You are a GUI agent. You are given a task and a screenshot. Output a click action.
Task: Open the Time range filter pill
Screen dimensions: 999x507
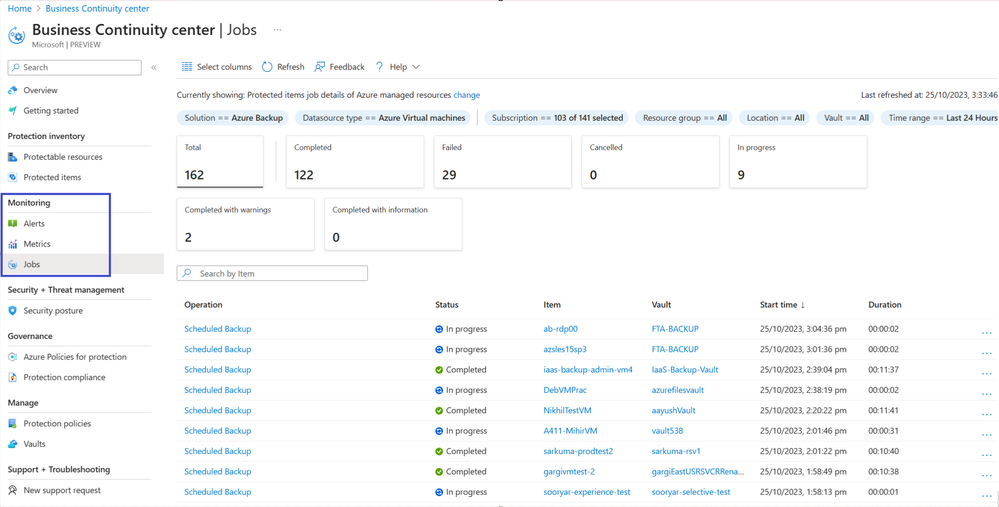point(940,118)
